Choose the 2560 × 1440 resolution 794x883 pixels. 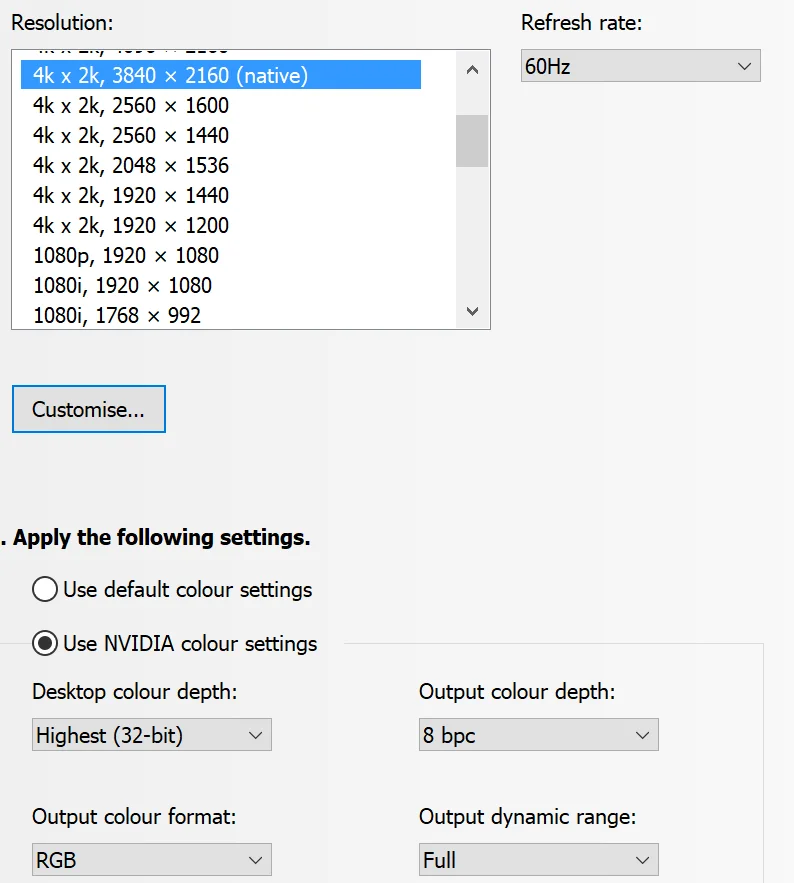tap(221, 135)
